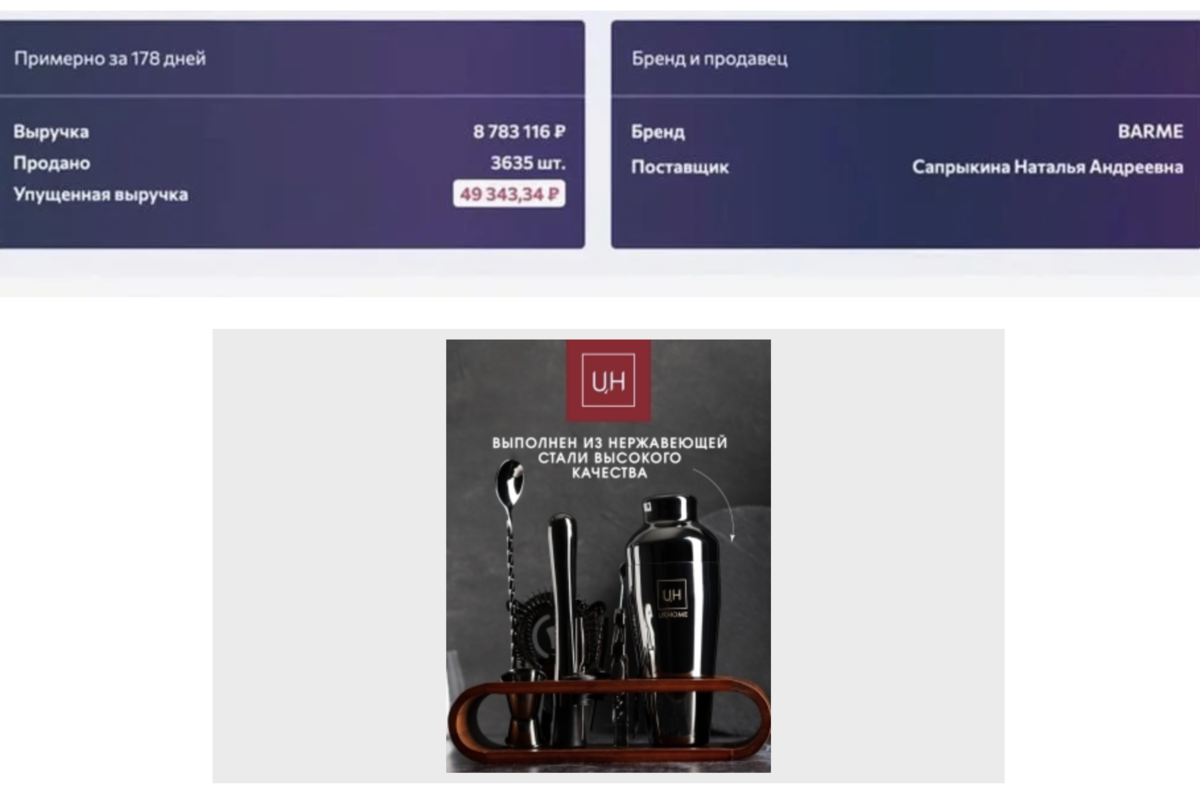Viewport: 1200px width, 786px height.
Task: Click the 'Бренд и продавец' card header
Action: click(709, 59)
